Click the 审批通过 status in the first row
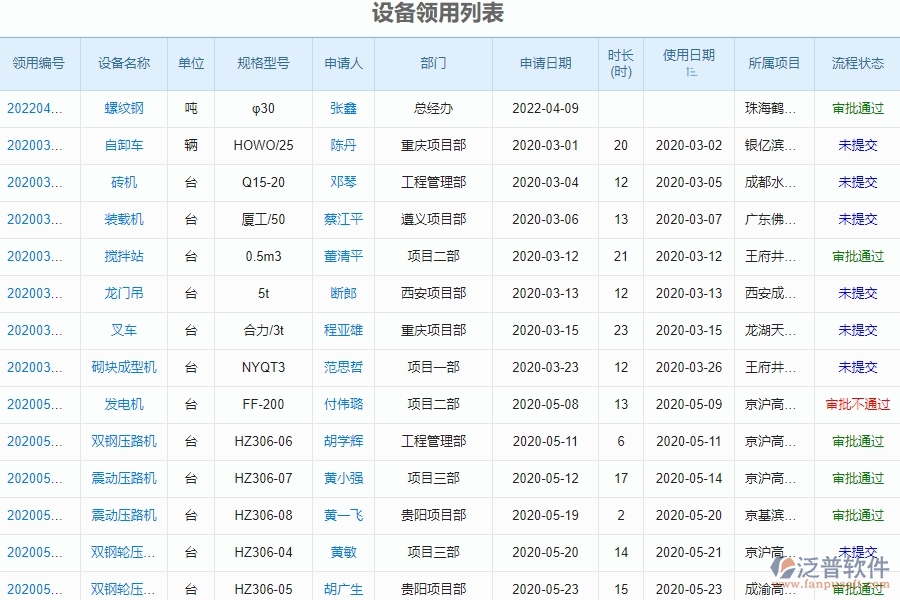This screenshot has height=600, width=900. point(857,108)
